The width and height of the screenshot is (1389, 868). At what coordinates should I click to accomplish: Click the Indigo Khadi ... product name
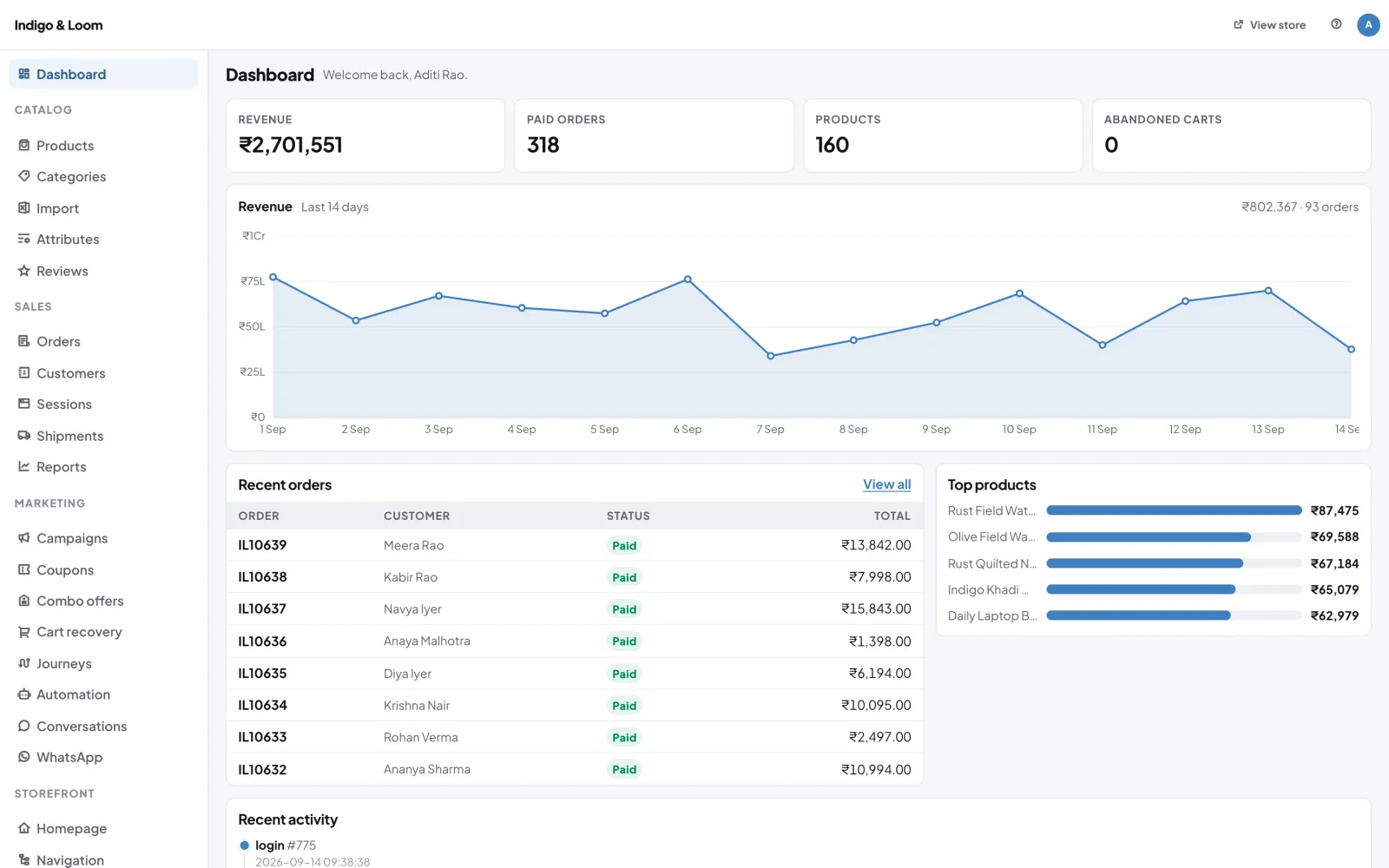[x=988, y=589]
